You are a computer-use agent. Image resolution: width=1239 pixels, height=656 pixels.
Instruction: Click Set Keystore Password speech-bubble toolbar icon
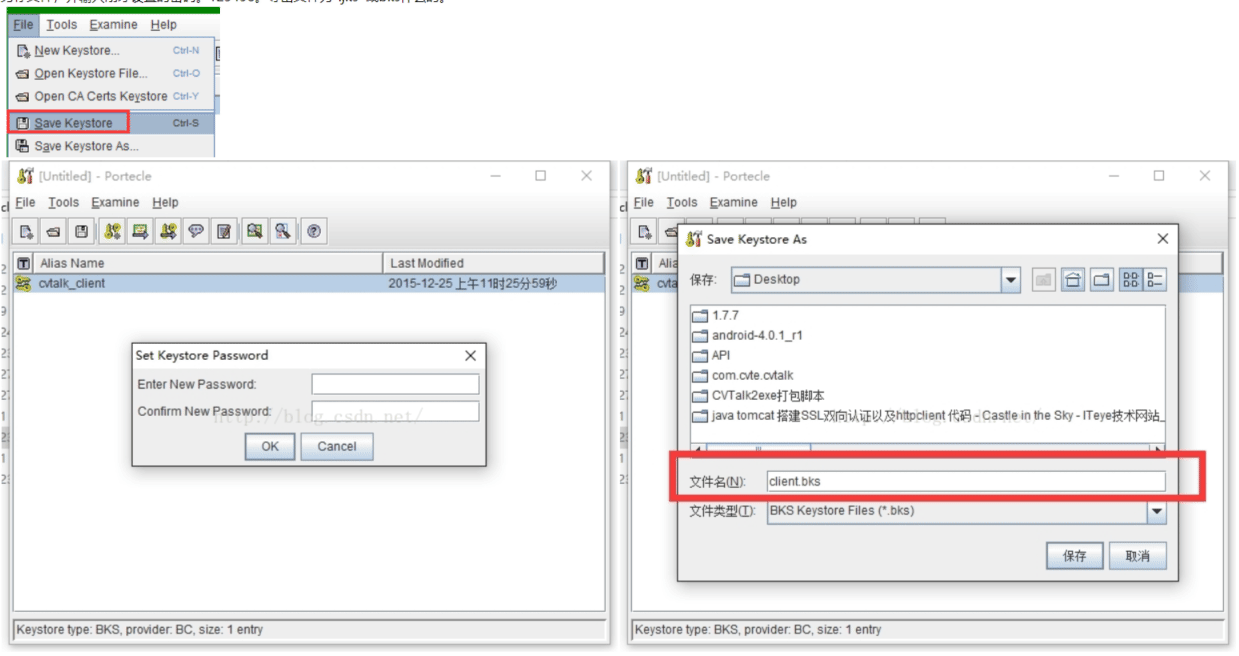(196, 231)
